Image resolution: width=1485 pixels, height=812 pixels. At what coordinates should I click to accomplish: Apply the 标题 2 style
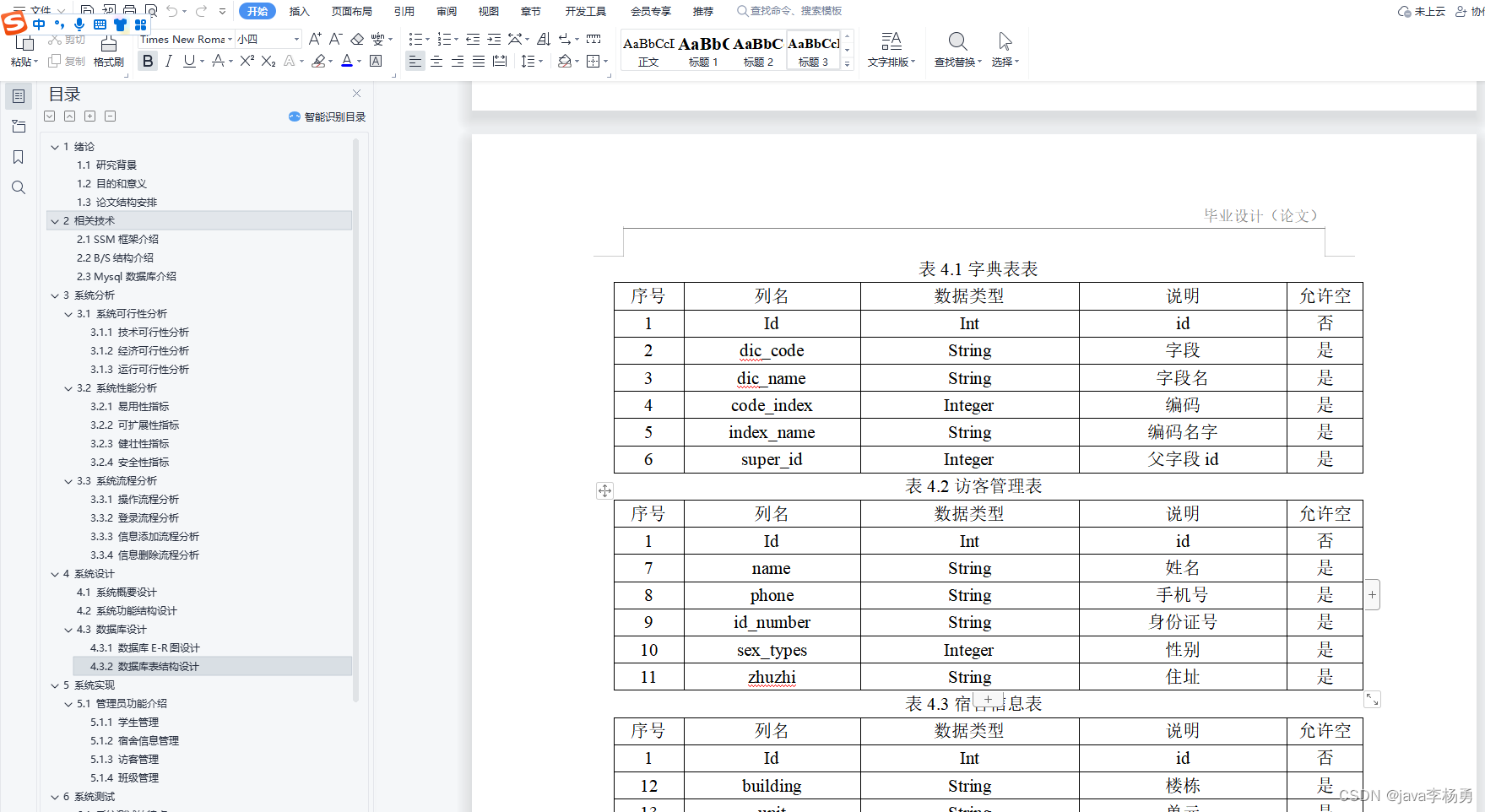coord(758,51)
